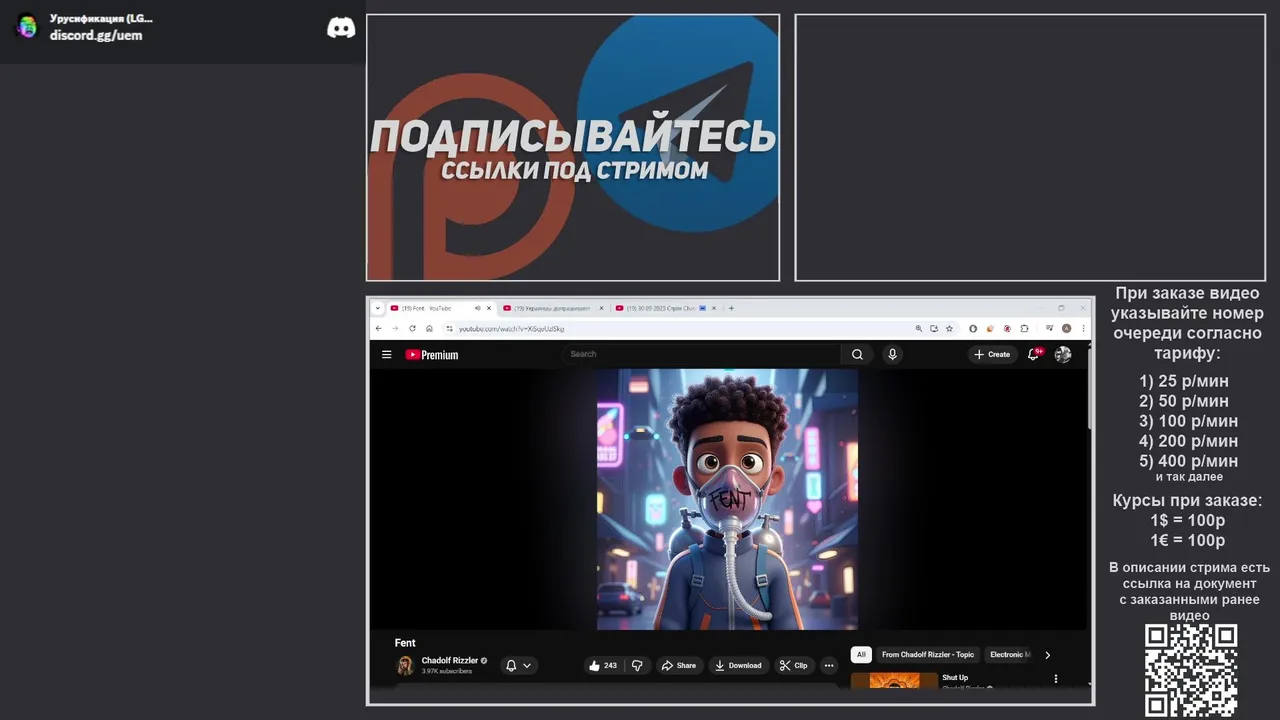
Task: Open the Chrome three-dot menu
Action: click(x=1084, y=328)
